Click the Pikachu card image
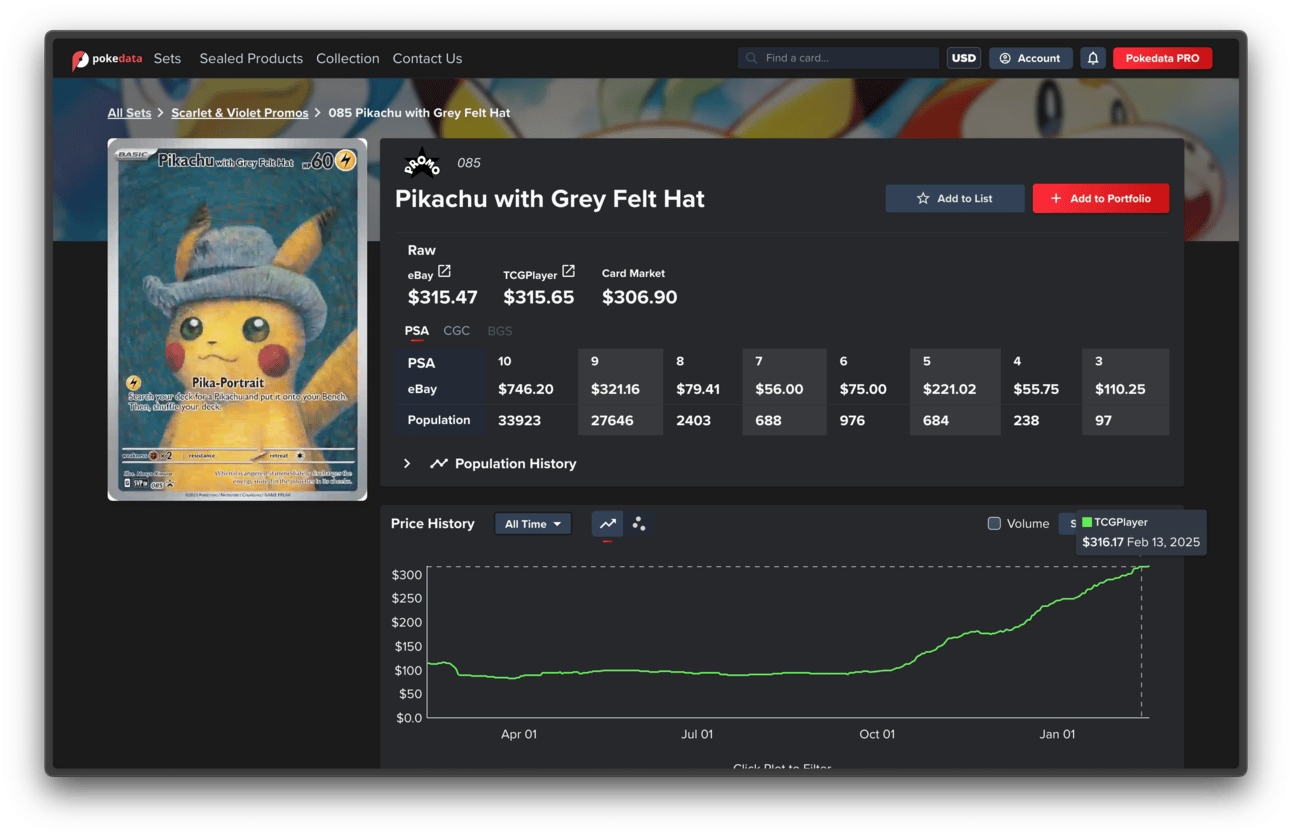The width and height of the screenshot is (1292, 836). click(x=238, y=319)
